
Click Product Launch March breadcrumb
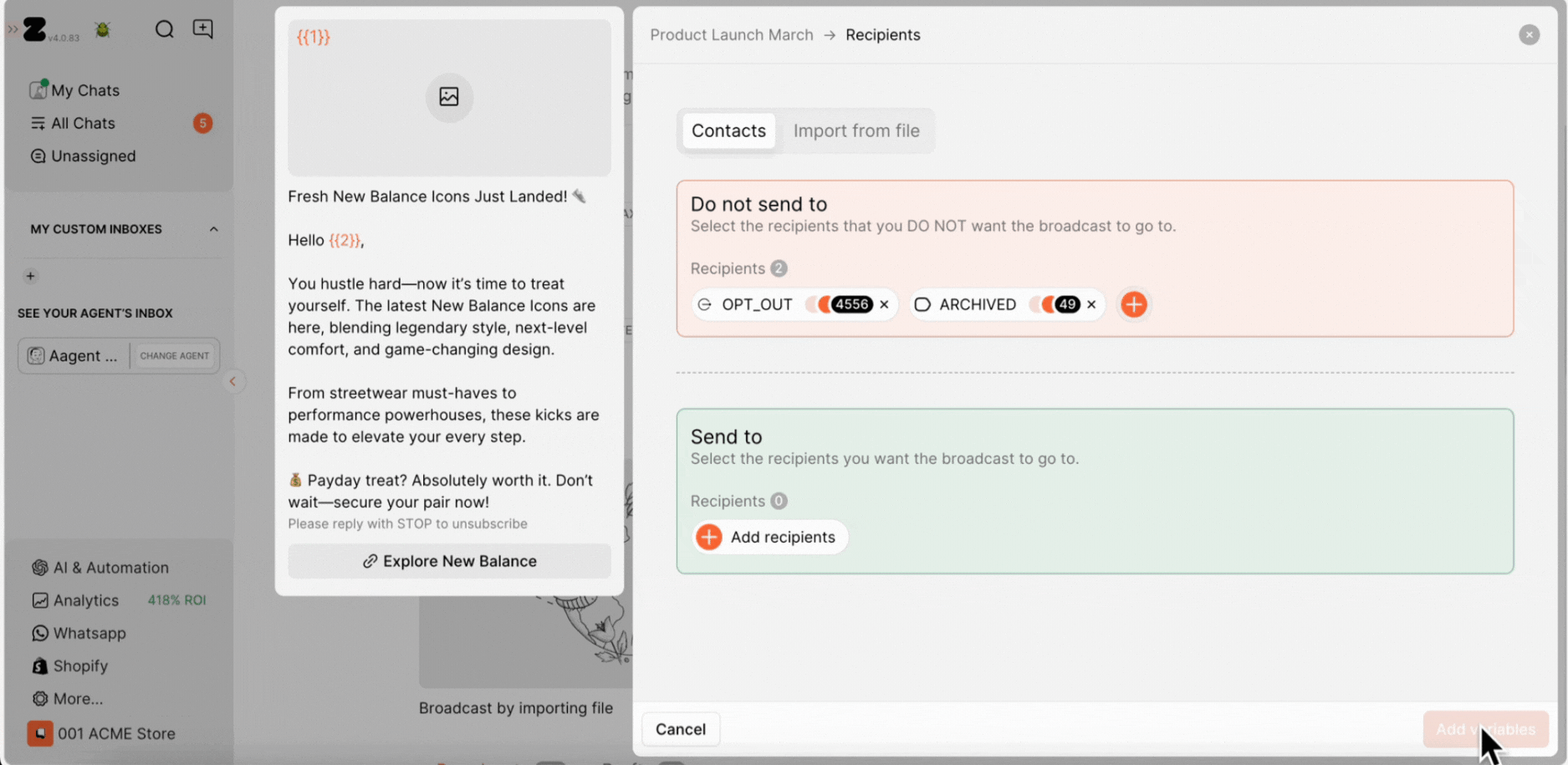[x=732, y=35]
